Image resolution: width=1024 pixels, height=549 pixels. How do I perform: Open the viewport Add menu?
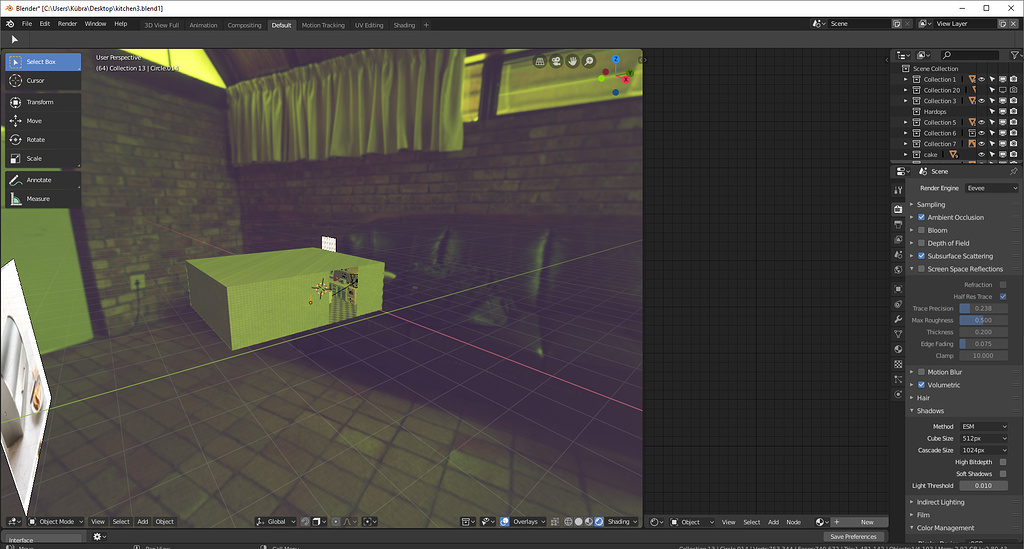(142, 522)
